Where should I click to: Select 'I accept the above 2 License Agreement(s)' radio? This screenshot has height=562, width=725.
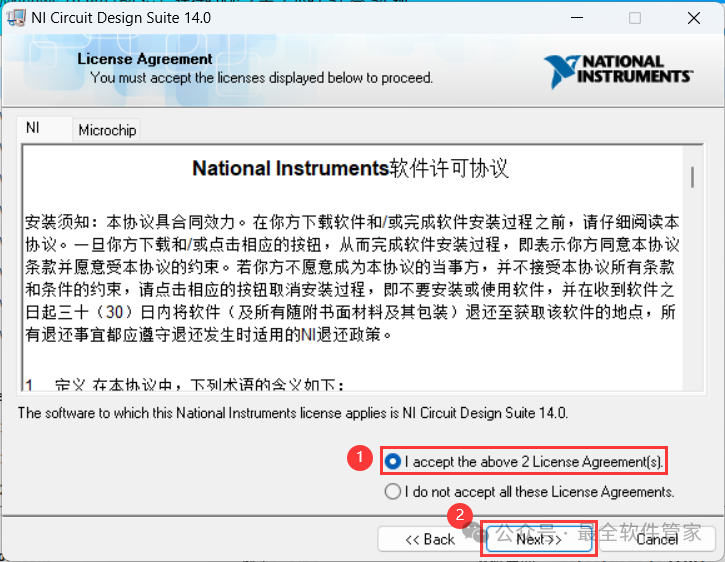coord(392,461)
